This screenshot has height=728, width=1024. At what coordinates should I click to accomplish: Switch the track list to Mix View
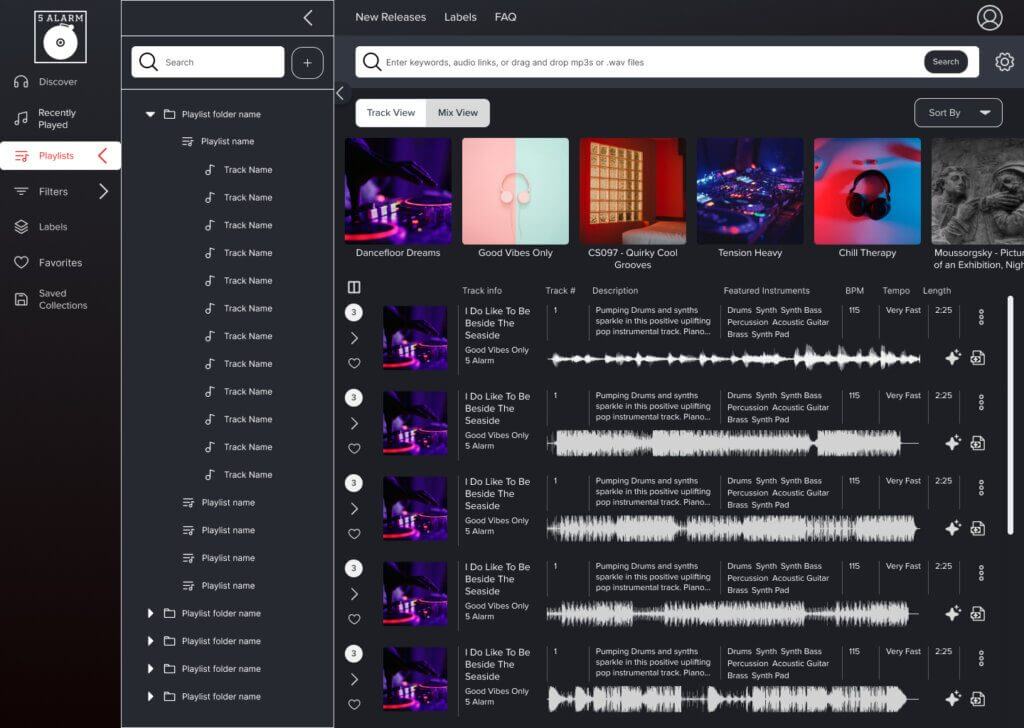click(457, 112)
